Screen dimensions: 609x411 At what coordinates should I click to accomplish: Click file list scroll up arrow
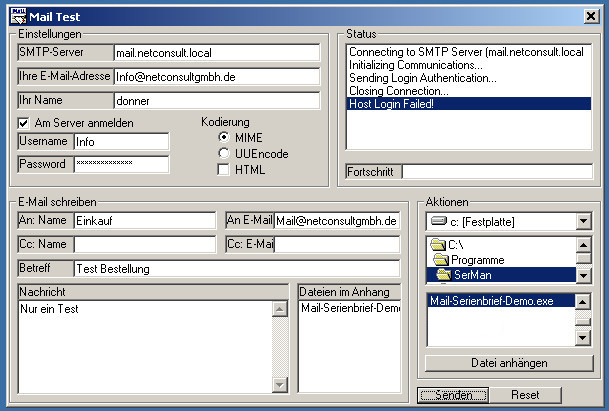point(583,301)
